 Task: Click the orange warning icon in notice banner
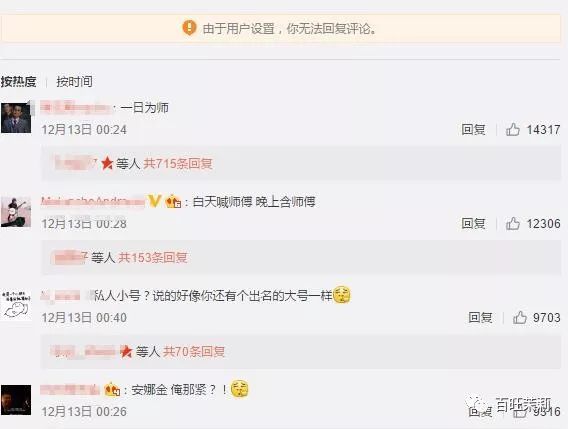pyautogui.click(x=189, y=28)
